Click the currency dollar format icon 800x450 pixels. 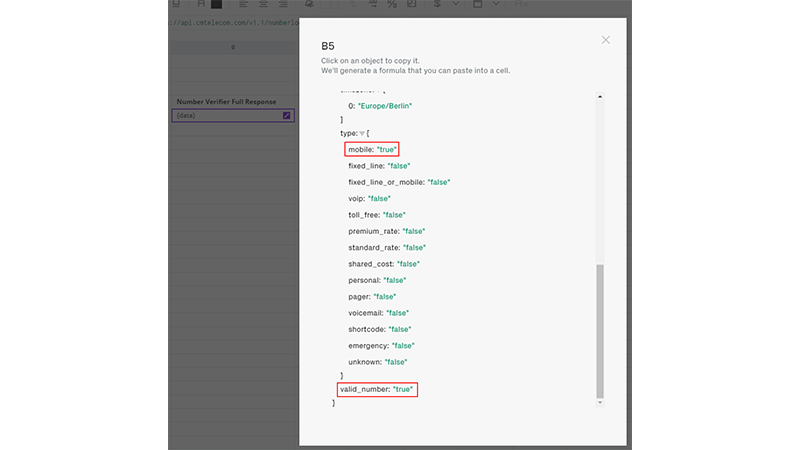(x=437, y=4)
